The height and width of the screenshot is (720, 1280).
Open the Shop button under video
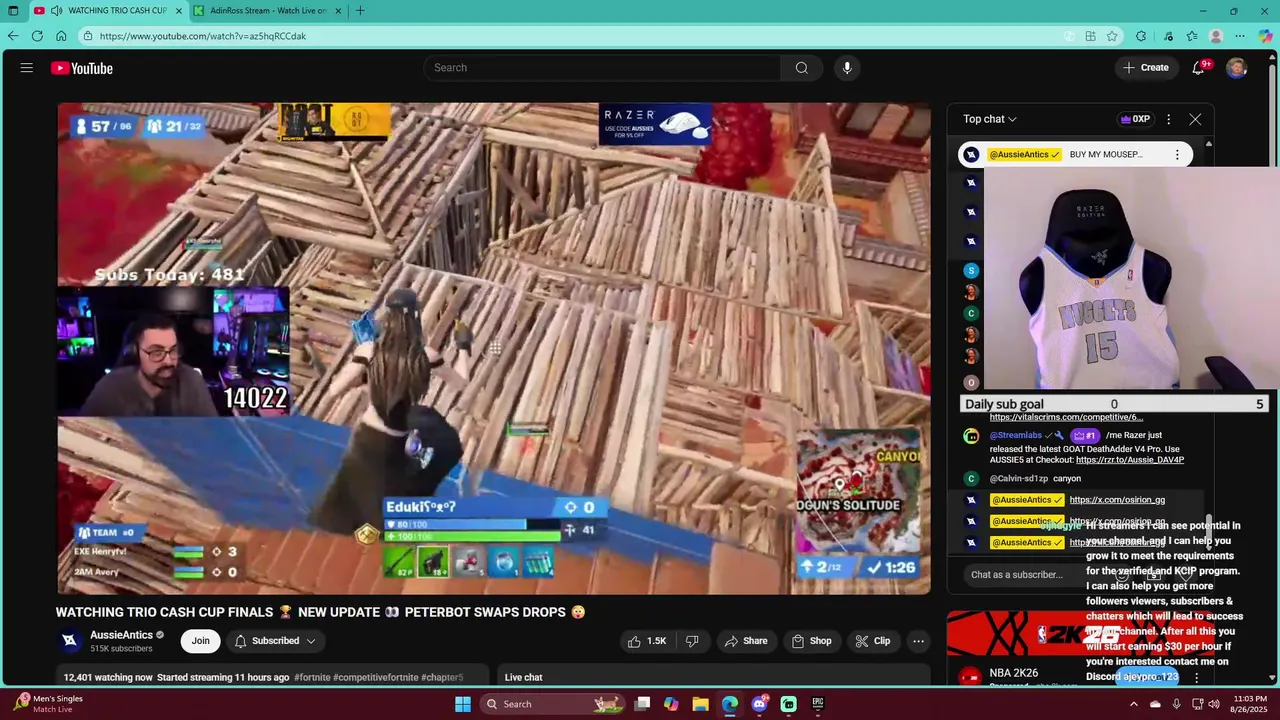tap(811, 641)
